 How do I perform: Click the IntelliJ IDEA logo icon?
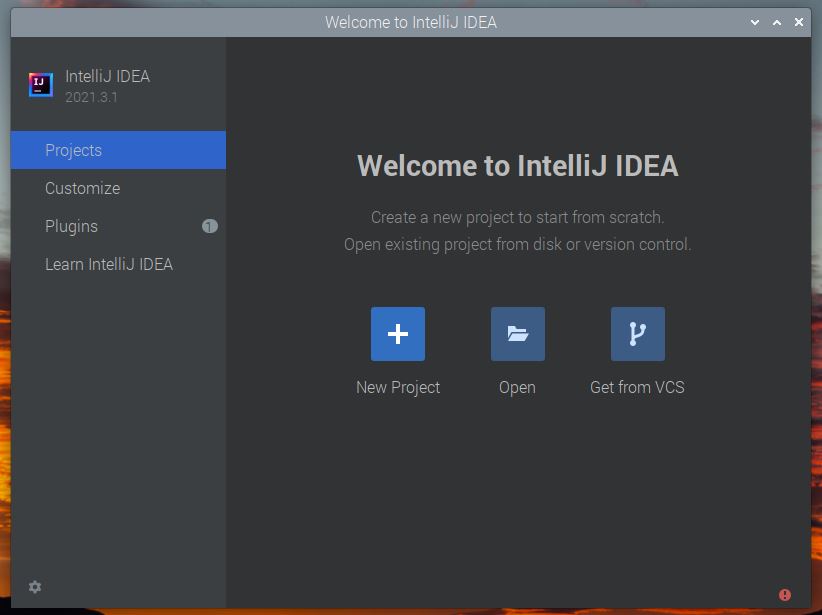tap(40, 84)
